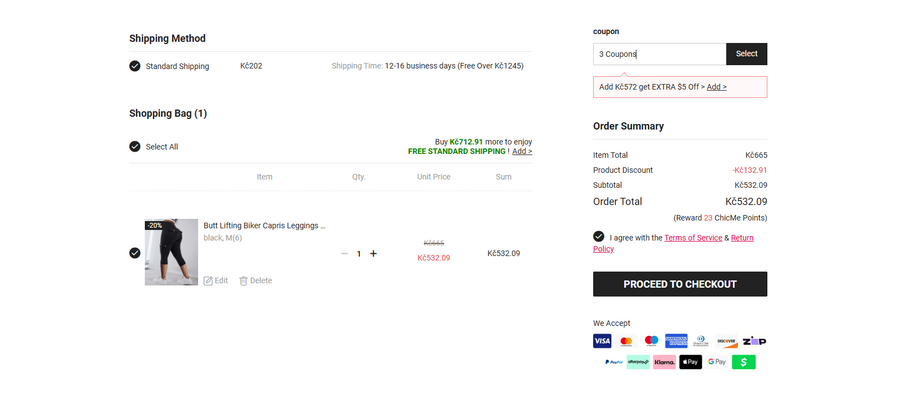Click the Apple Pay icon
The width and height of the screenshot is (900, 400).
pos(690,362)
